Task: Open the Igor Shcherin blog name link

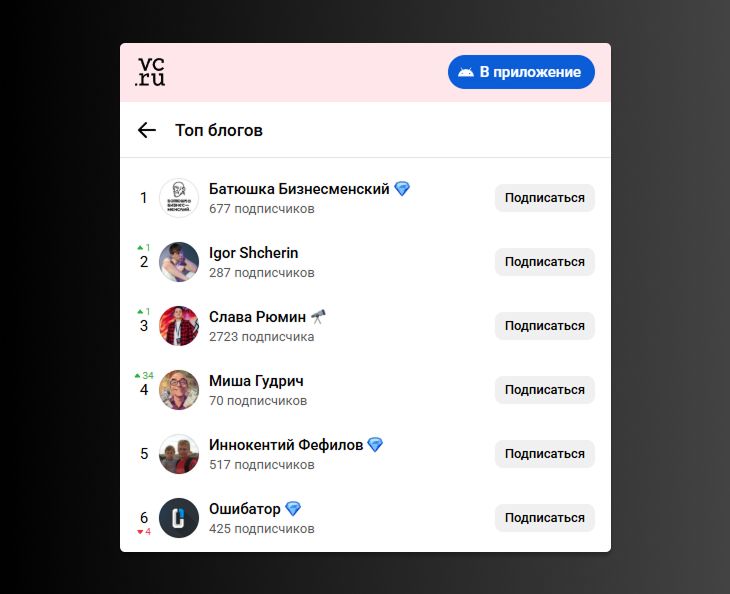Action: (253, 252)
